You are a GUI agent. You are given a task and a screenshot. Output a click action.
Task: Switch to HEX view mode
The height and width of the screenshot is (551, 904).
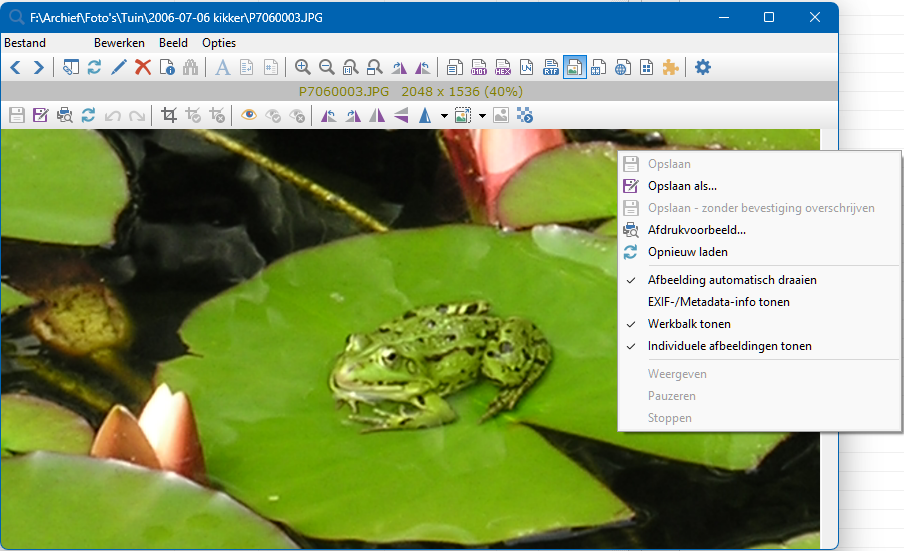[x=503, y=68]
